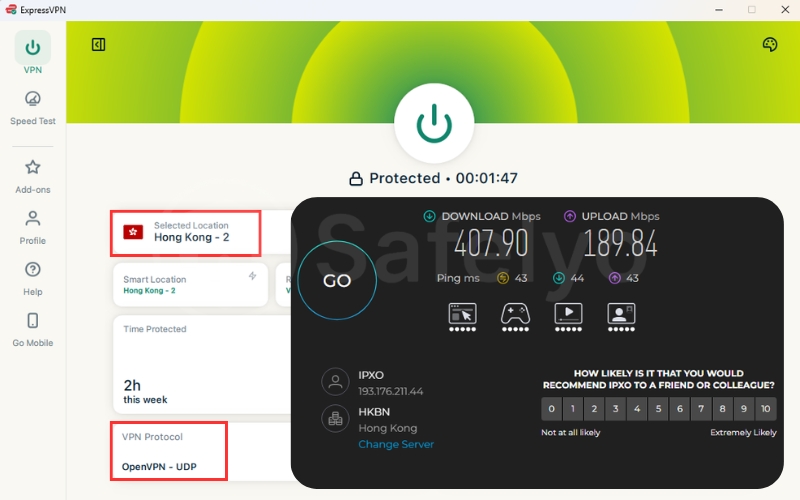Click the upload arrow icon beside UPLOAD Mbps
This screenshot has width=800, height=500.
pyautogui.click(x=569, y=216)
